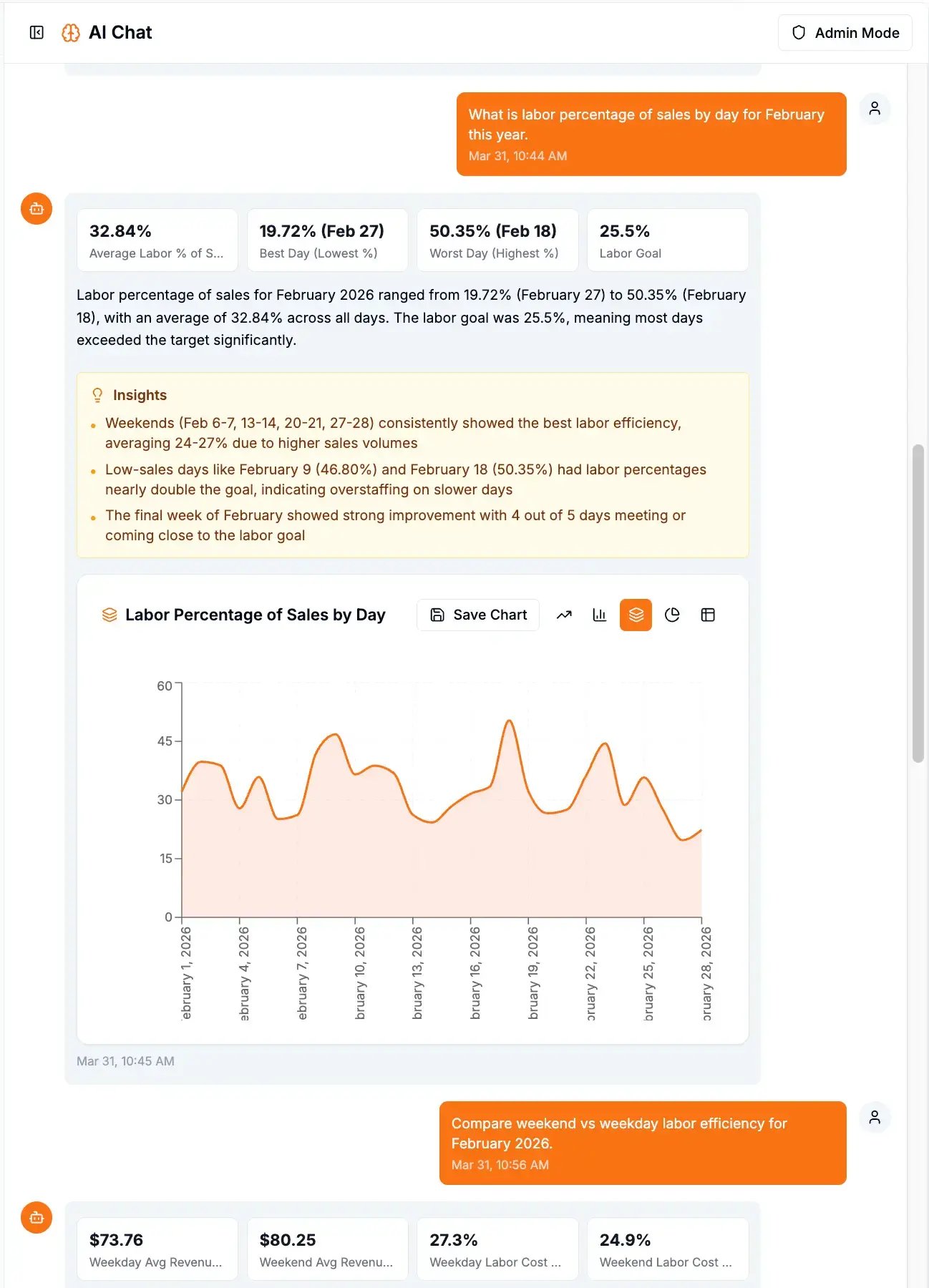Viewport: 929px width, 1288px height.
Task: Switch chart to pie view
Action: click(x=672, y=615)
